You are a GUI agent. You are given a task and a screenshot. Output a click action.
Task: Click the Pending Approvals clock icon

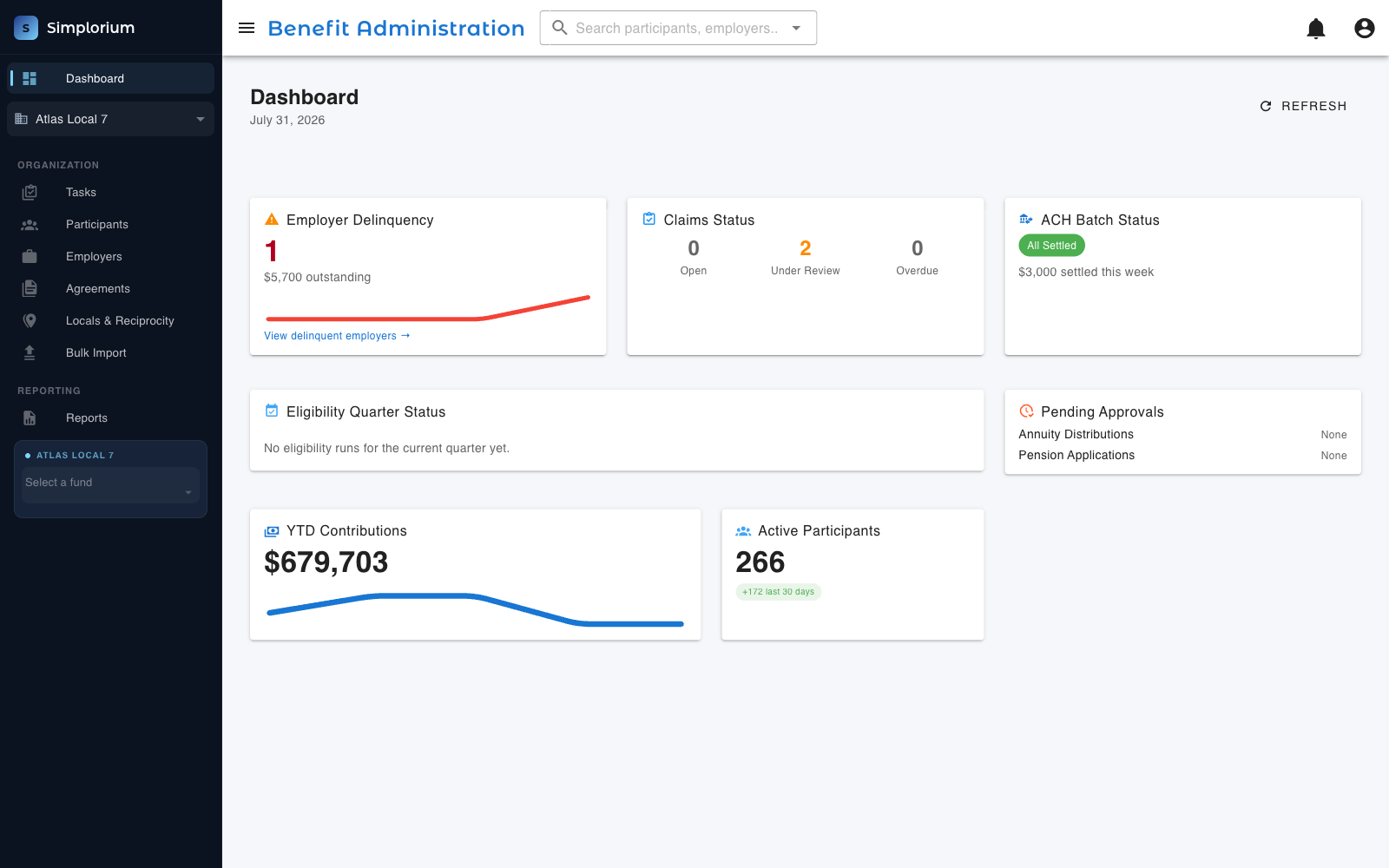click(1026, 411)
